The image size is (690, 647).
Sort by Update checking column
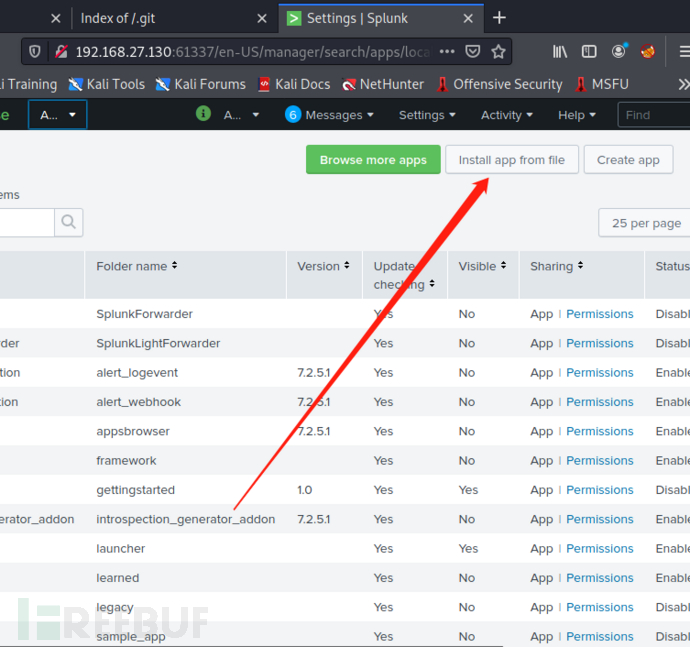(404, 275)
